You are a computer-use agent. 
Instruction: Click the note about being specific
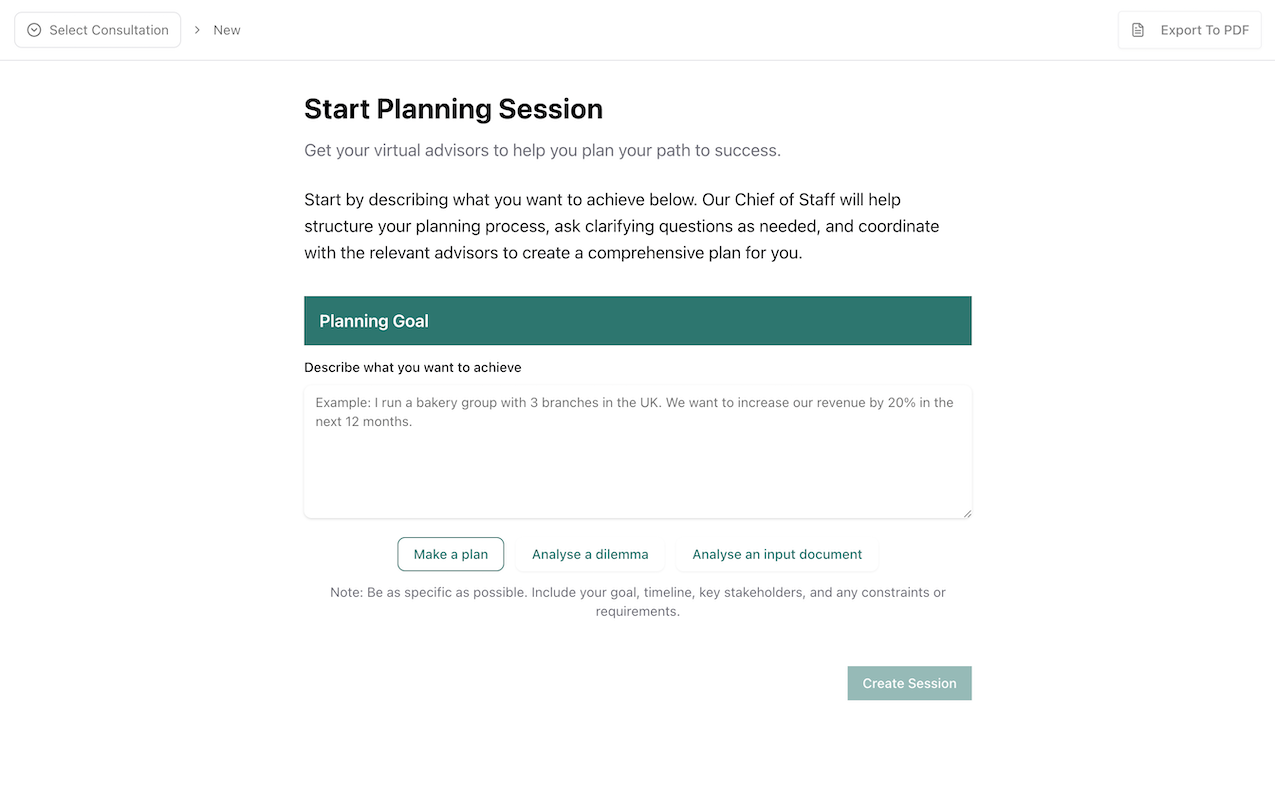pyautogui.click(x=637, y=601)
